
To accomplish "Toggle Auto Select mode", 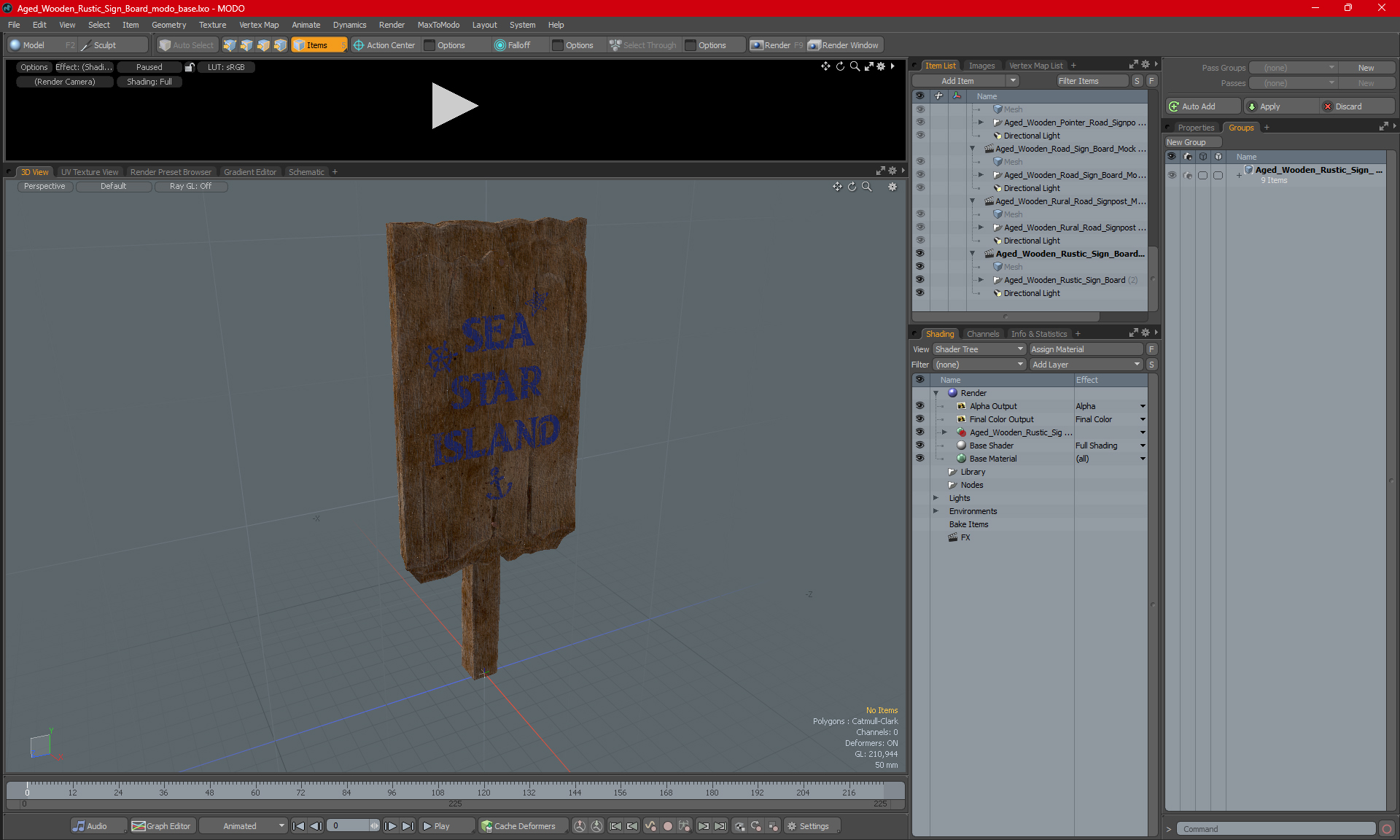I will tap(187, 45).
